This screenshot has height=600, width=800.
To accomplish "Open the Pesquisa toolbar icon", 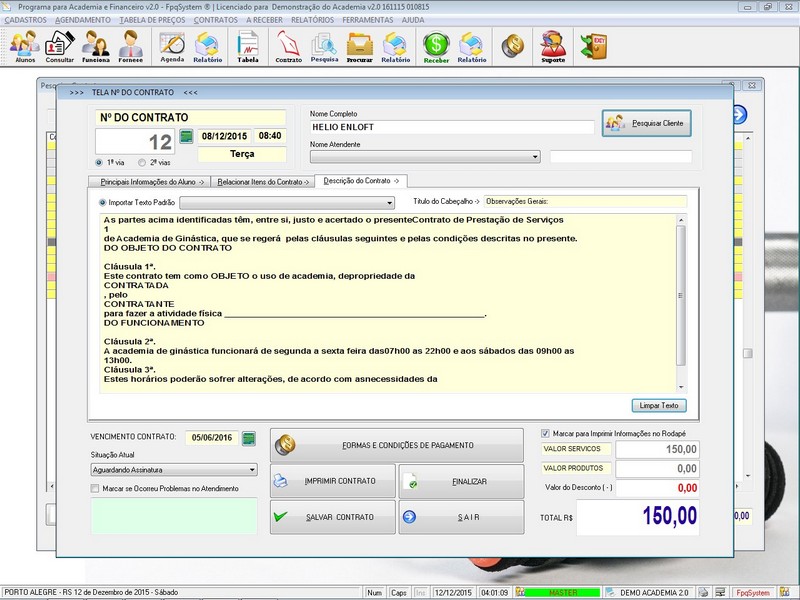I will point(324,47).
